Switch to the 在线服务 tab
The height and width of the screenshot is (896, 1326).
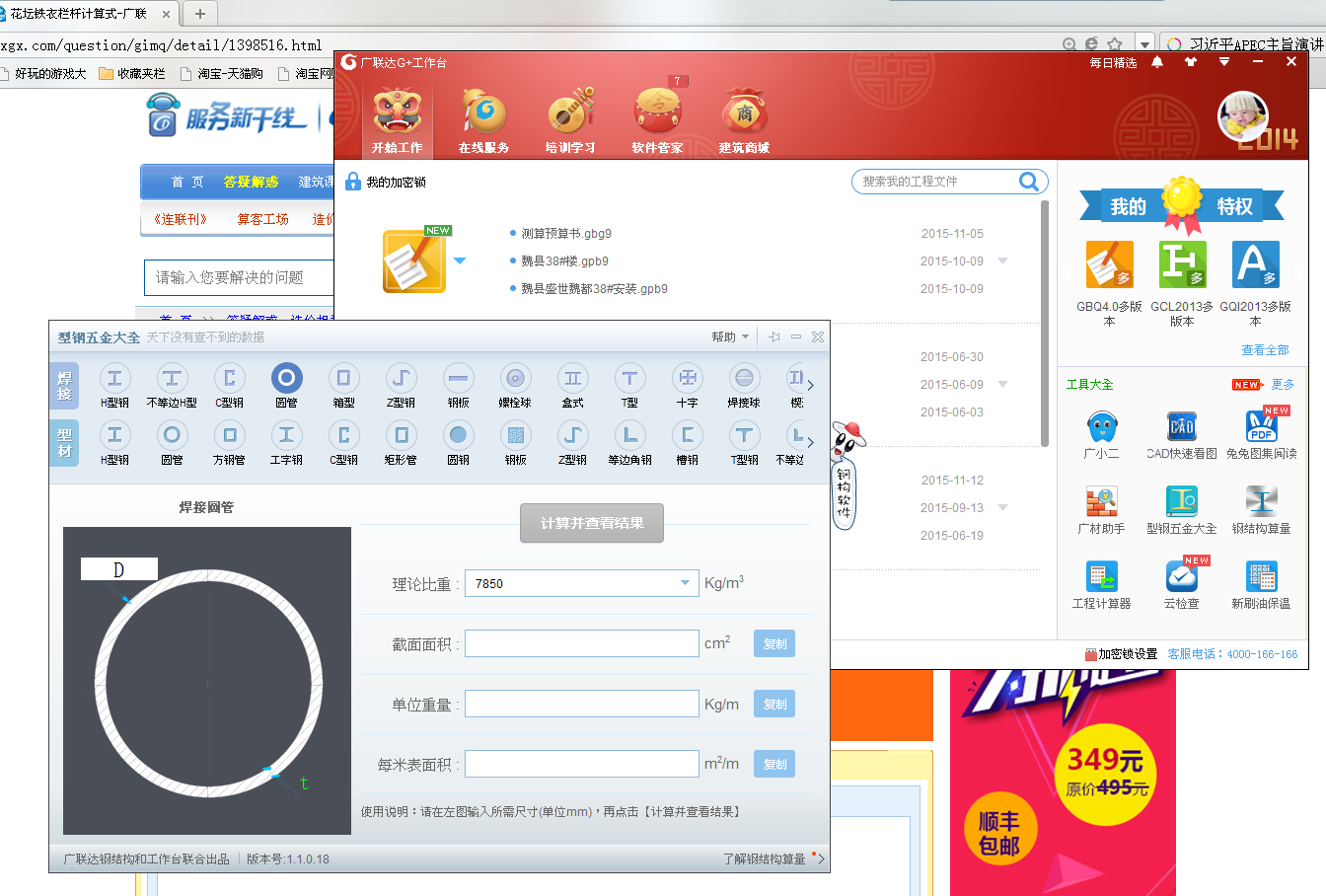(x=483, y=119)
